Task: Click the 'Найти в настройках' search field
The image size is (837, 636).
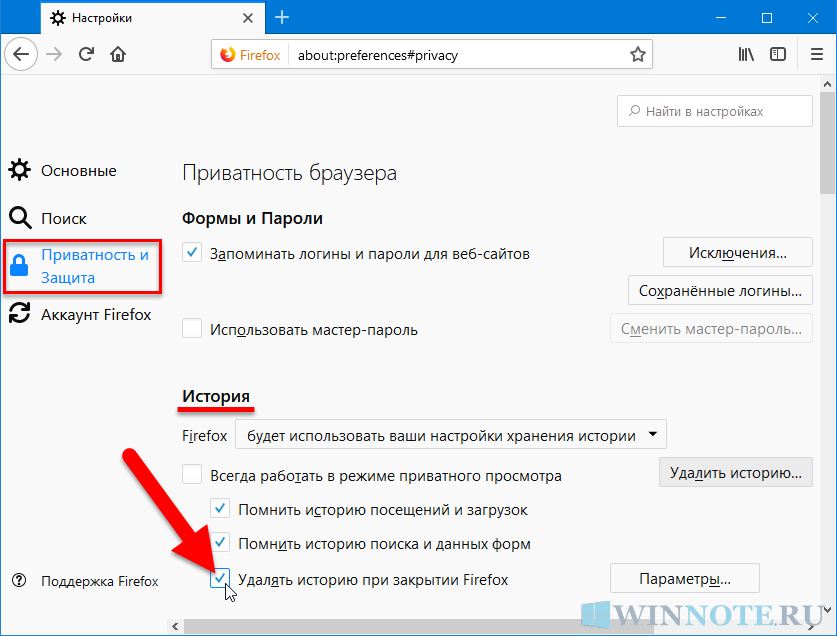Action: [715, 111]
